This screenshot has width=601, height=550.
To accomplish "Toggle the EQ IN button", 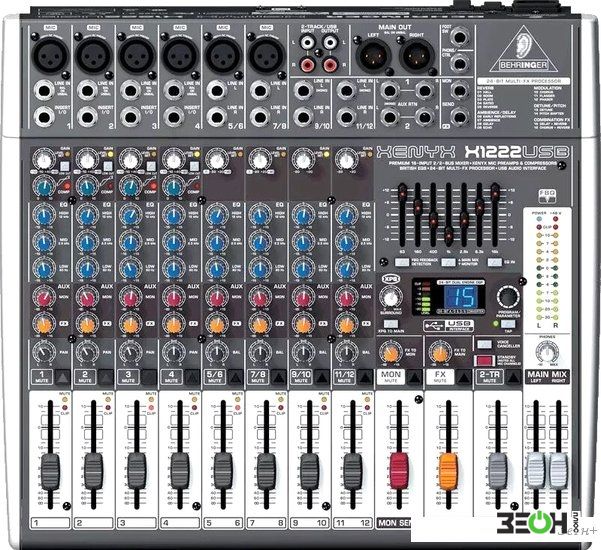I will [x=495, y=263].
